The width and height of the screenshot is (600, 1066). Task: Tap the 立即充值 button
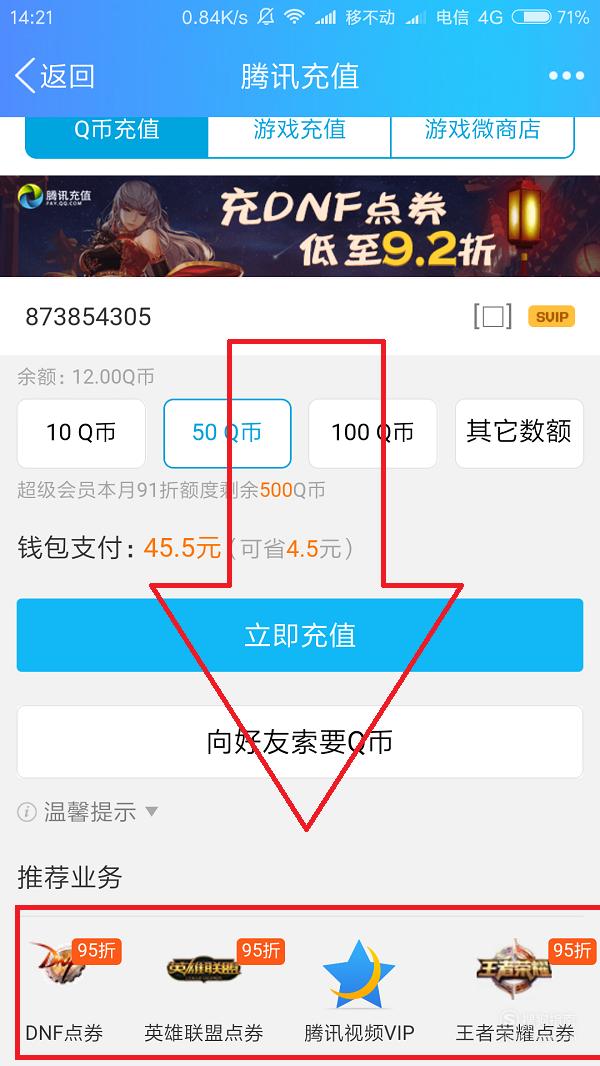(x=300, y=635)
